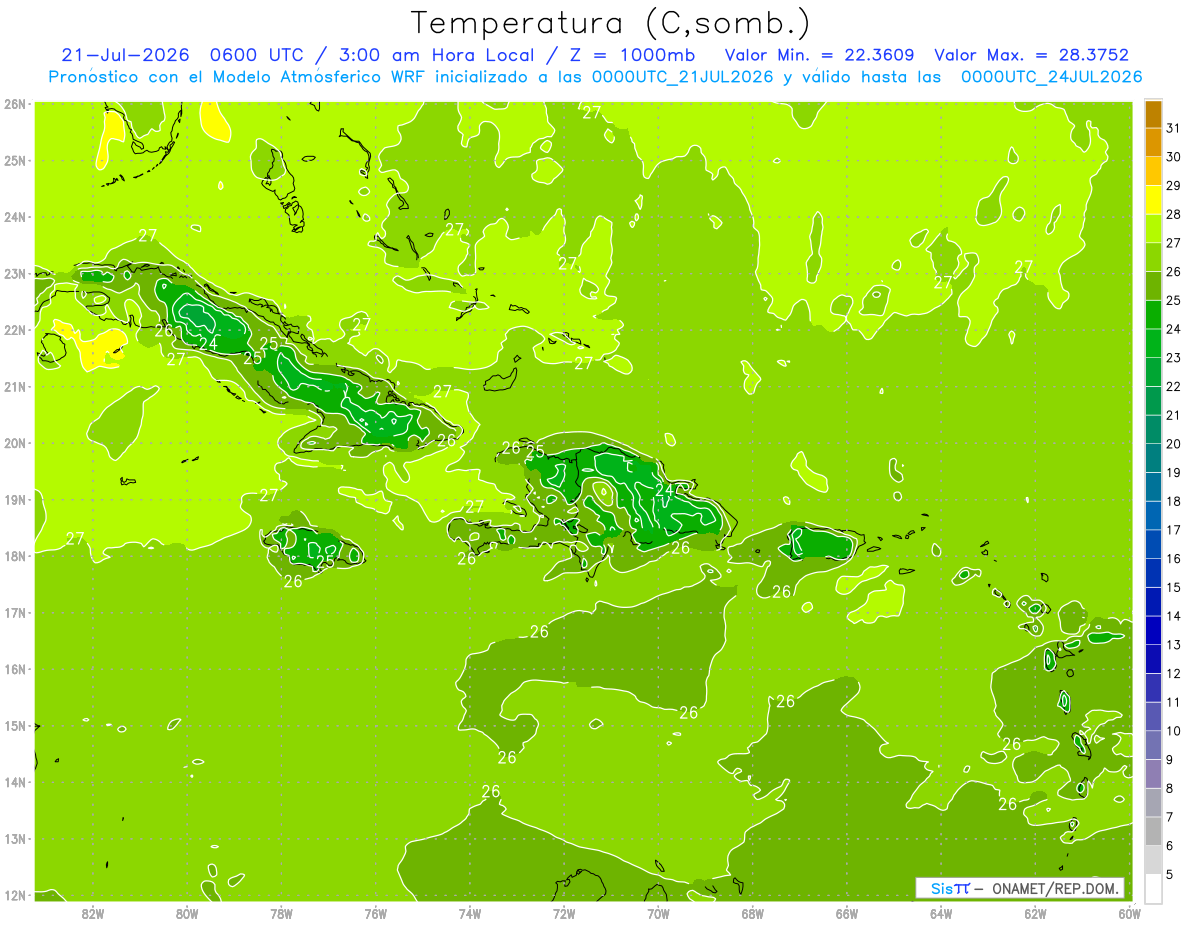This screenshot has height=927, width=1200.
Task: Click the 78W longitude axis label
Action: tap(281, 913)
